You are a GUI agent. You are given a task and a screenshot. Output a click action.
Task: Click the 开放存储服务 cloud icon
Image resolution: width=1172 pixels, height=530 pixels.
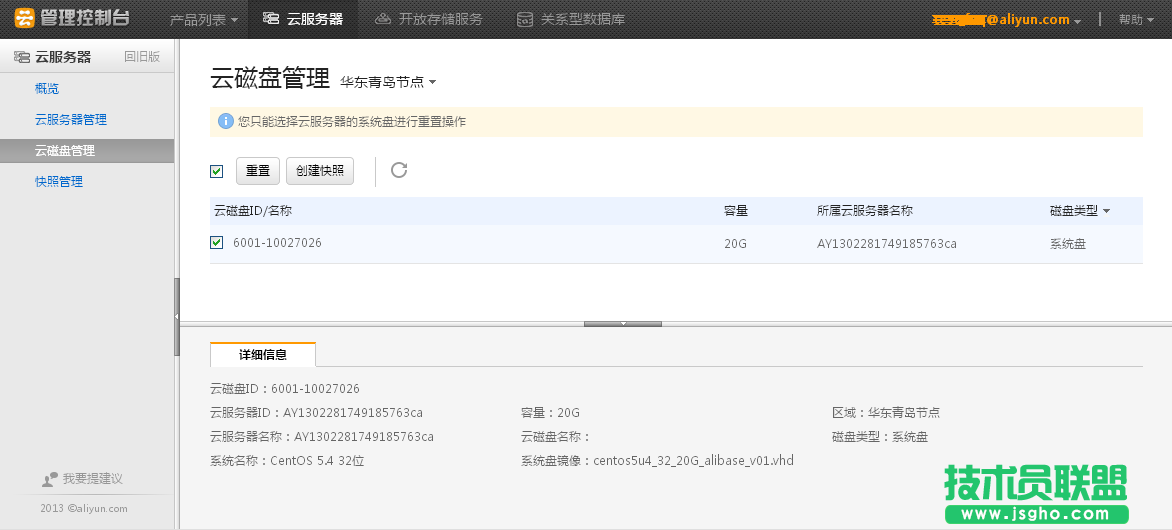pyautogui.click(x=382, y=19)
